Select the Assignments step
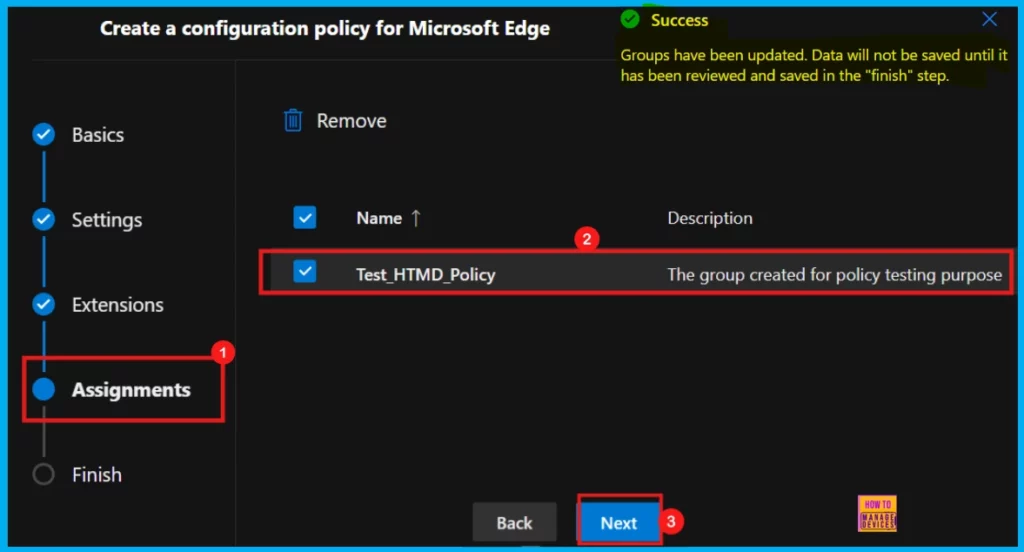 (131, 390)
